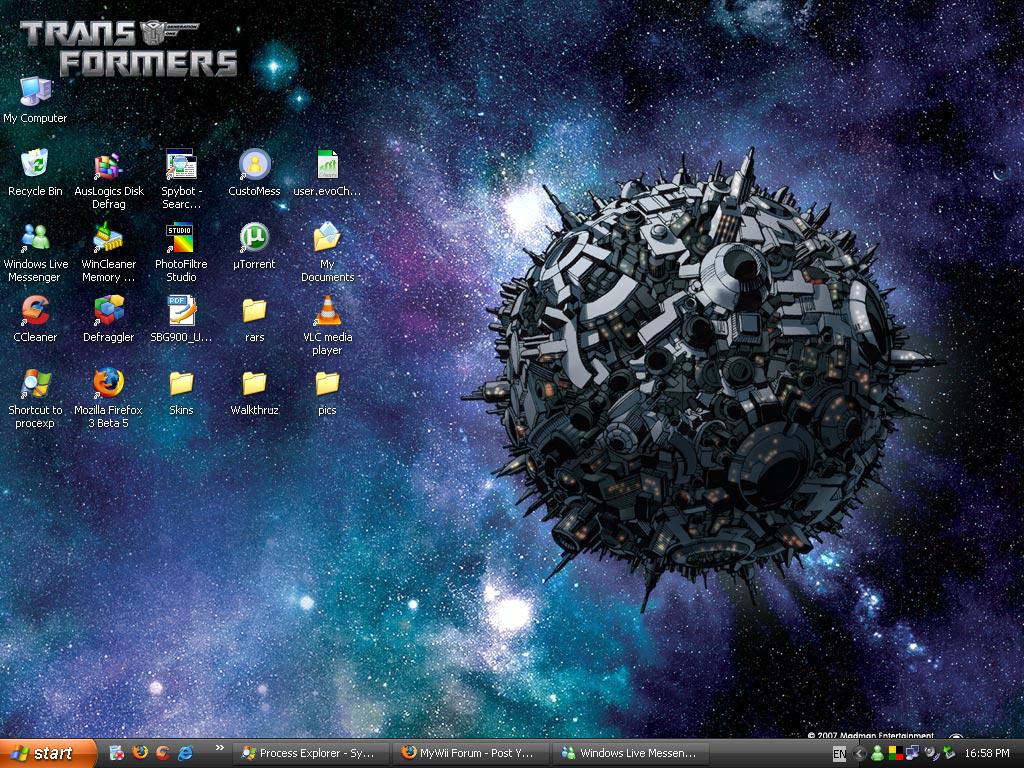Switch to Process Explorer taskbar button
Image resolution: width=1024 pixels, height=768 pixels.
310,753
